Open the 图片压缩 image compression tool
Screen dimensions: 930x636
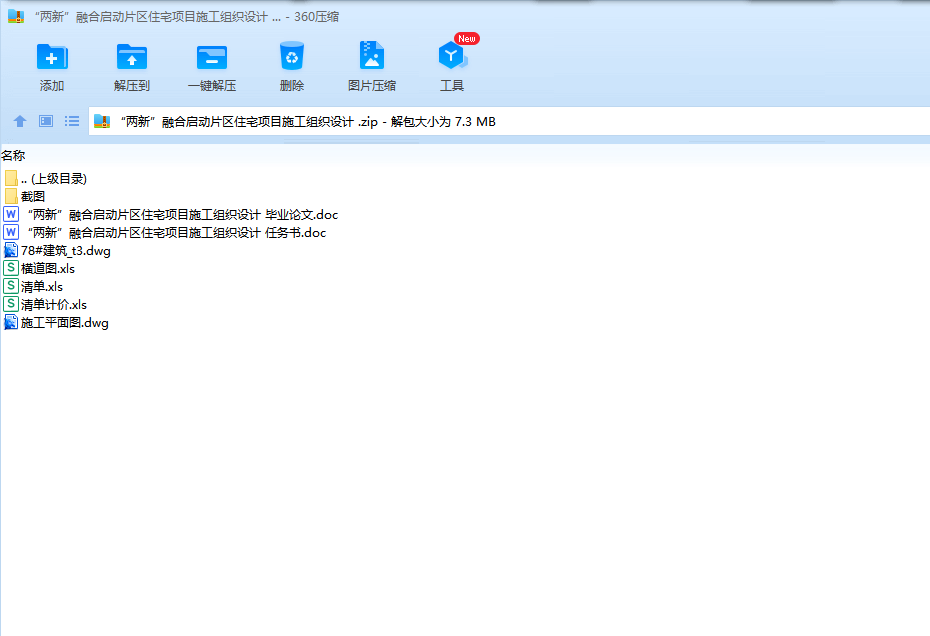tap(372, 55)
